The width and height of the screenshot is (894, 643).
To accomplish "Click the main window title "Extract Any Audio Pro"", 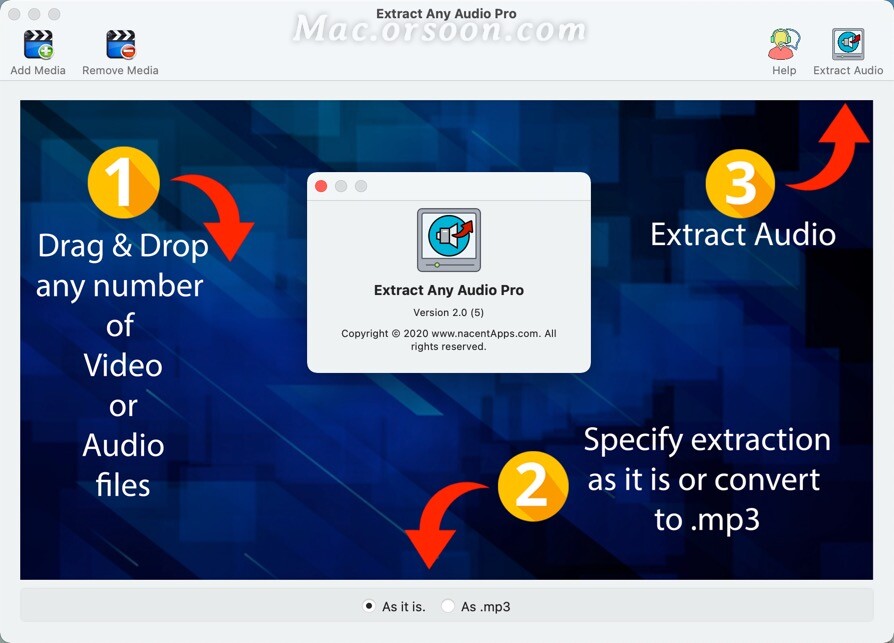I will pos(446,14).
